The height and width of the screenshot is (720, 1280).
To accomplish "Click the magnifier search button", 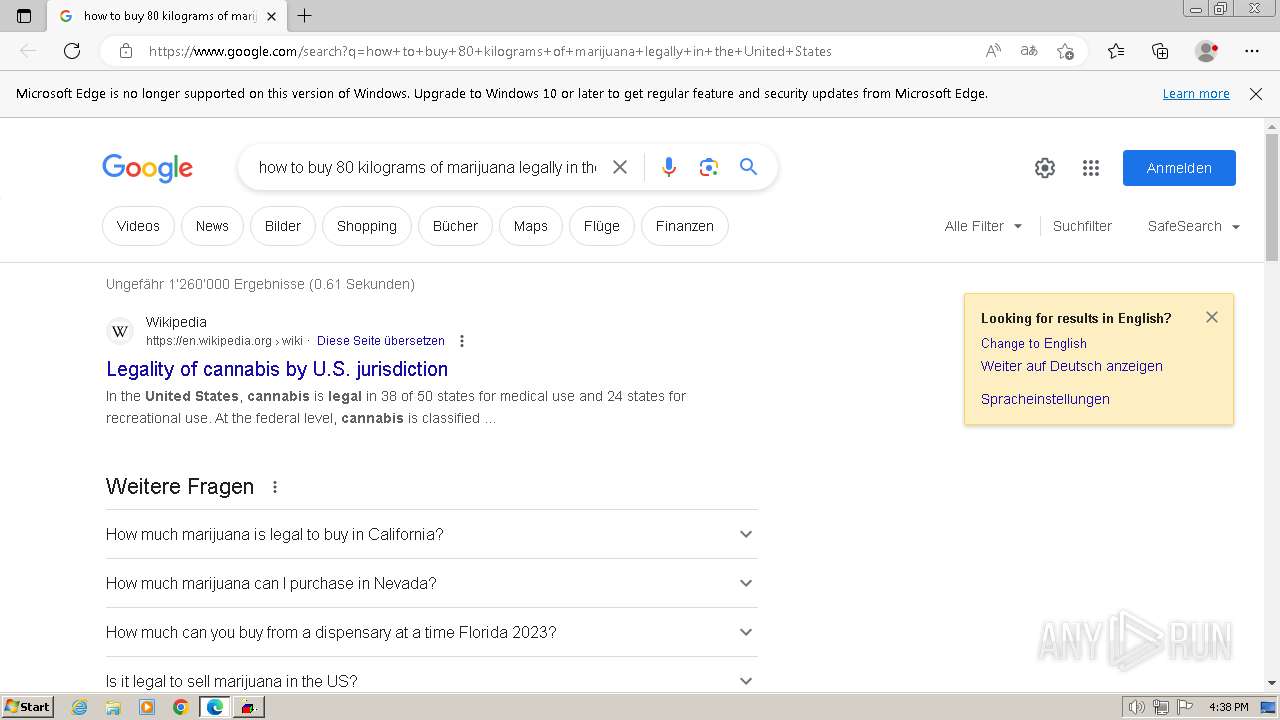I will click(748, 167).
